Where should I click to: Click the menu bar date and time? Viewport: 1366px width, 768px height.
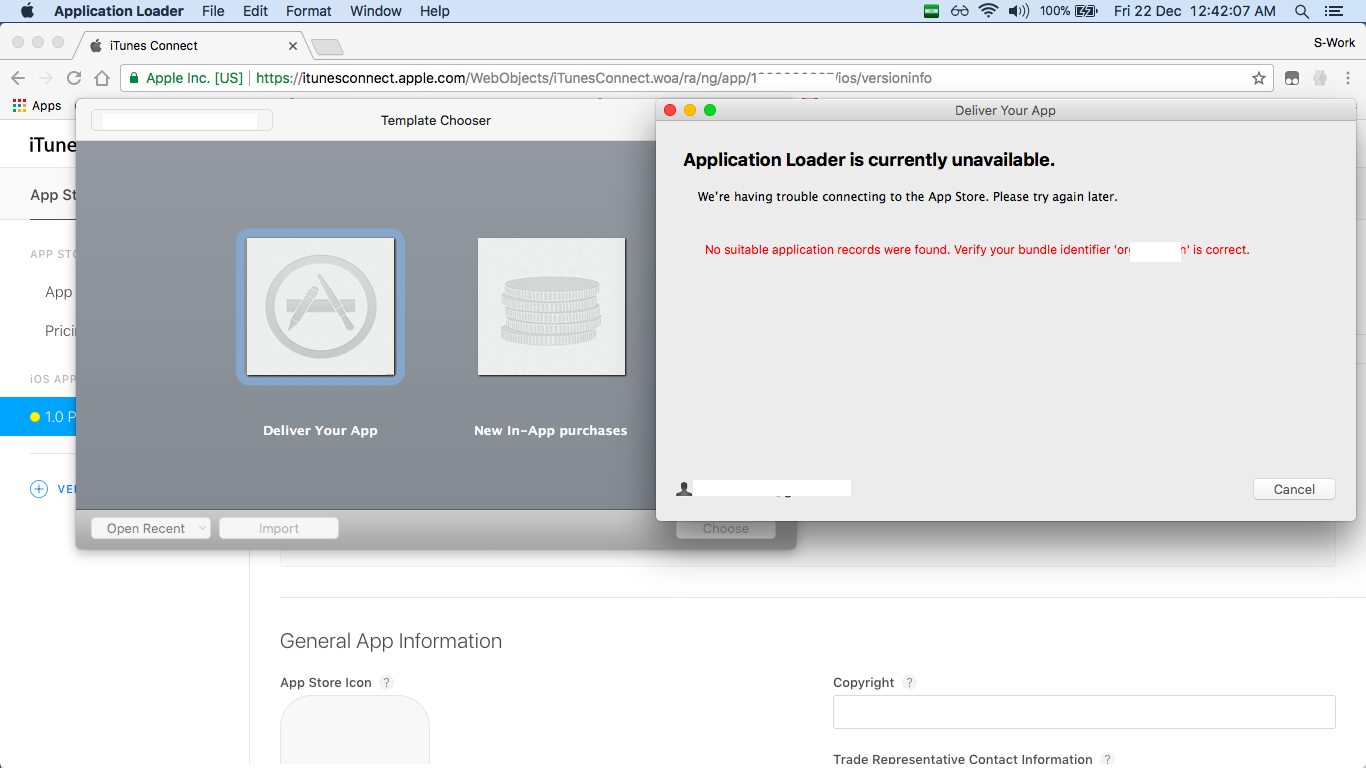click(1195, 11)
